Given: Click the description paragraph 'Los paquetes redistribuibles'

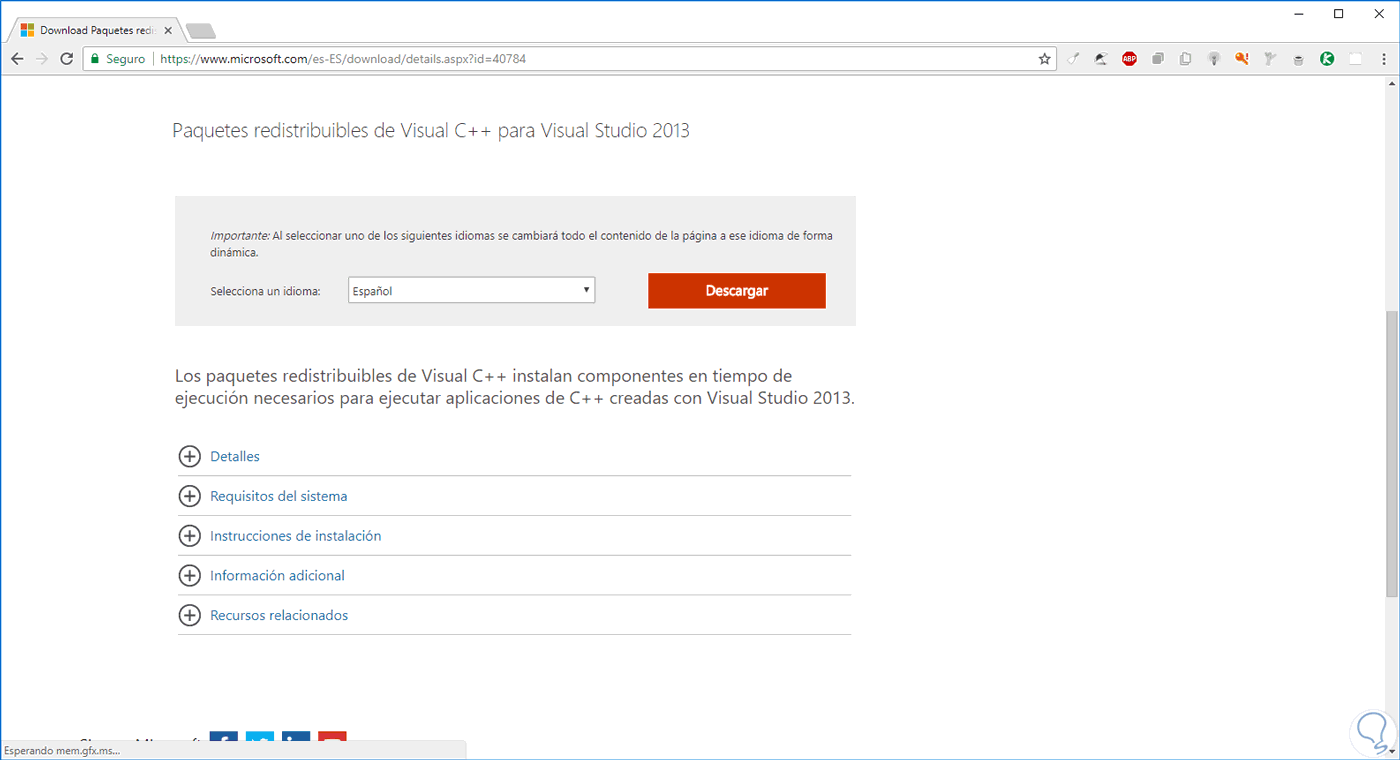Looking at the screenshot, I should pyautogui.click(x=515, y=387).
